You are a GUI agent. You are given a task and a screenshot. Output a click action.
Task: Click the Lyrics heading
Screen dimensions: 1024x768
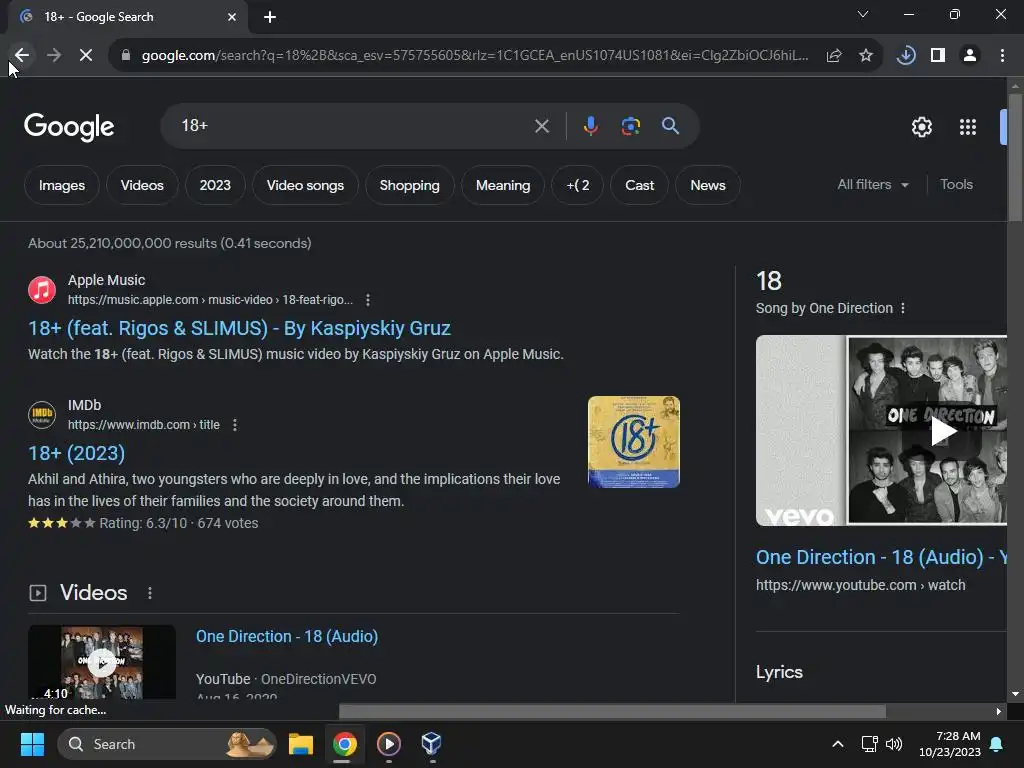click(779, 672)
